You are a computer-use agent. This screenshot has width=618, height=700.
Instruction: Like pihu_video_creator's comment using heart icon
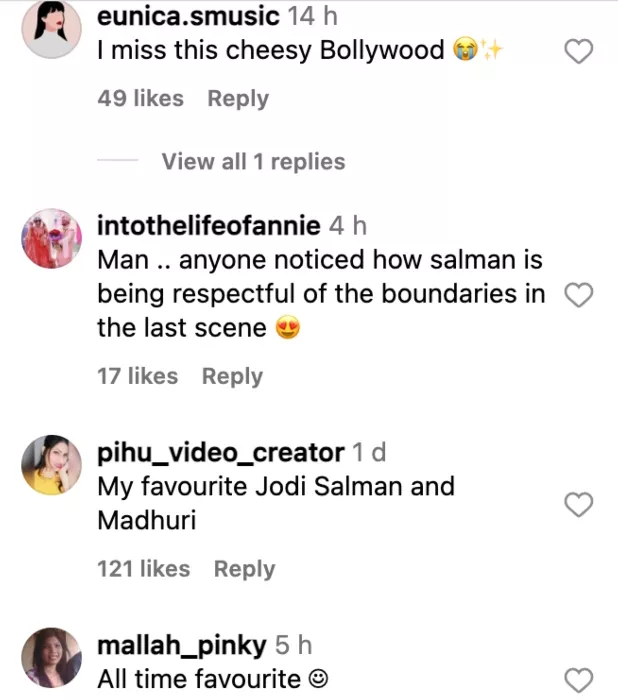pyautogui.click(x=580, y=505)
